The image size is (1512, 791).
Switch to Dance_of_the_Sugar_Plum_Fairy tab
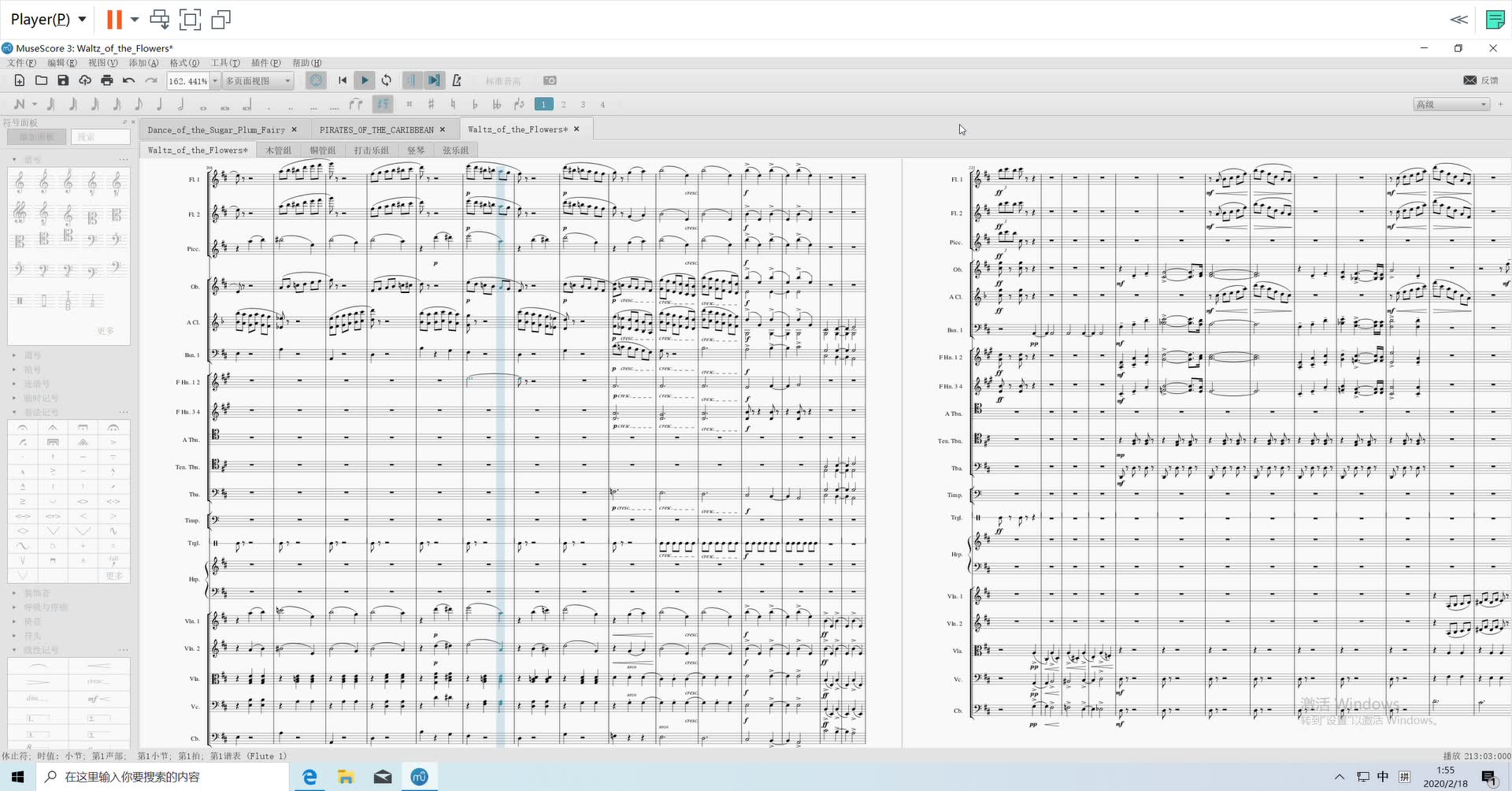pyautogui.click(x=217, y=129)
